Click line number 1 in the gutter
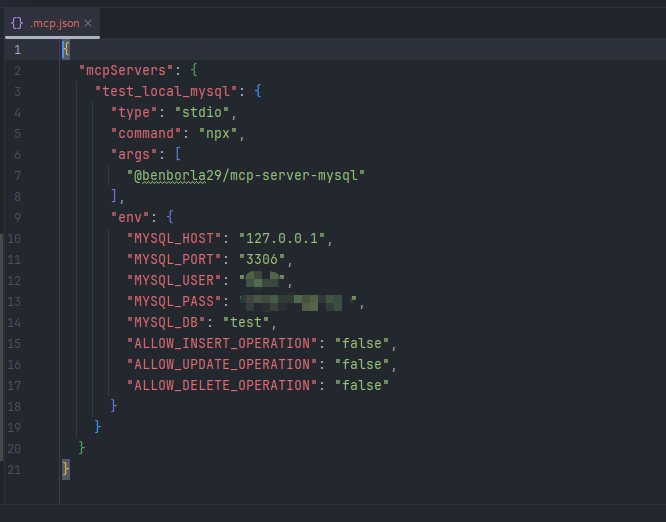 [x=17, y=50]
